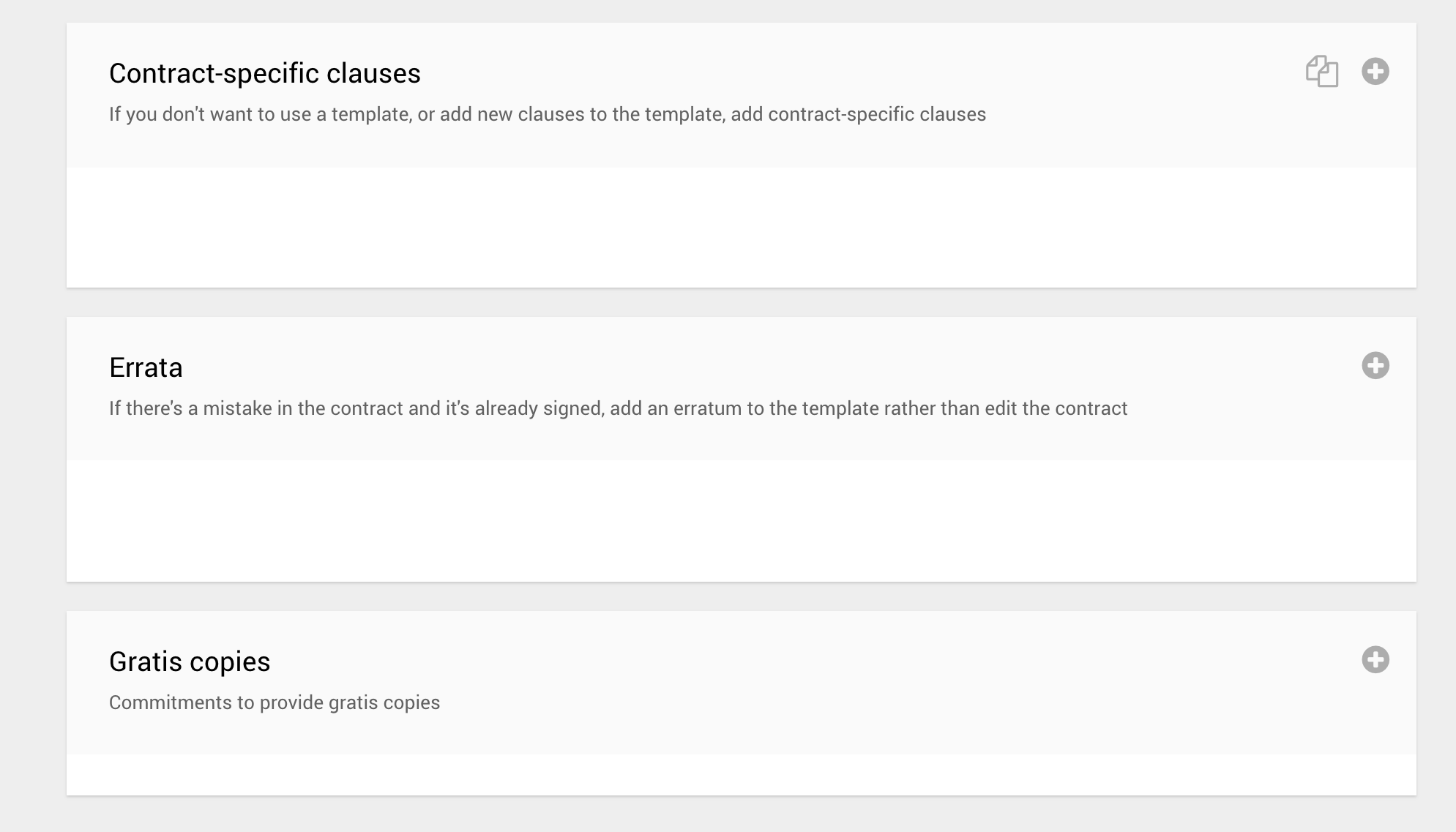Click the white body strip under Gratis copies
Image resolution: width=1456 pixels, height=832 pixels.
(x=741, y=774)
